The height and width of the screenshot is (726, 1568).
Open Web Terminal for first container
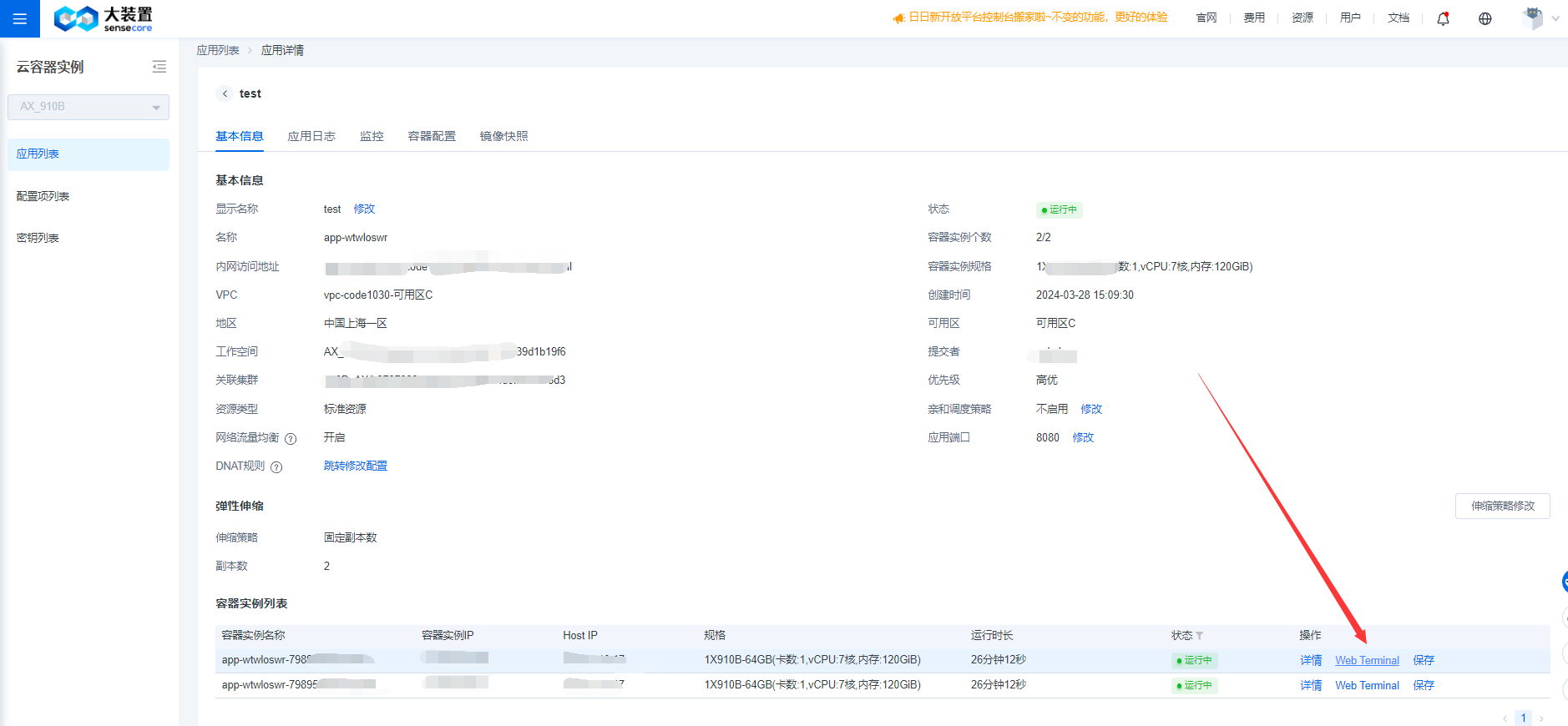[1367, 660]
